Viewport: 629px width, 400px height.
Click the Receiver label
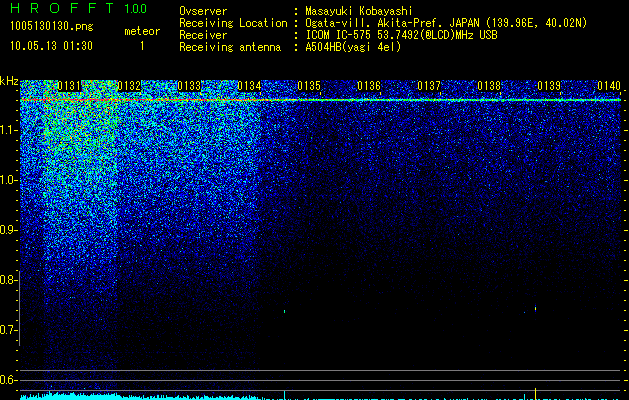coord(203,35)
